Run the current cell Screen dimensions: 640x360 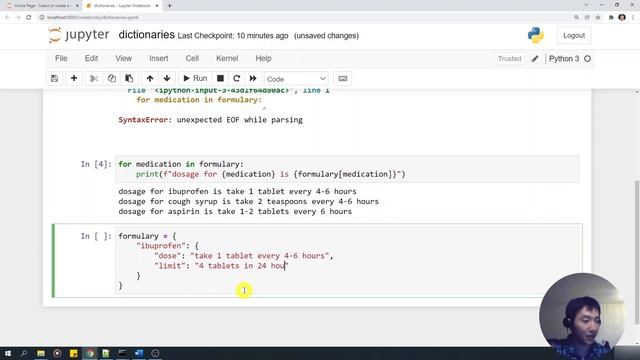point(195,78)
